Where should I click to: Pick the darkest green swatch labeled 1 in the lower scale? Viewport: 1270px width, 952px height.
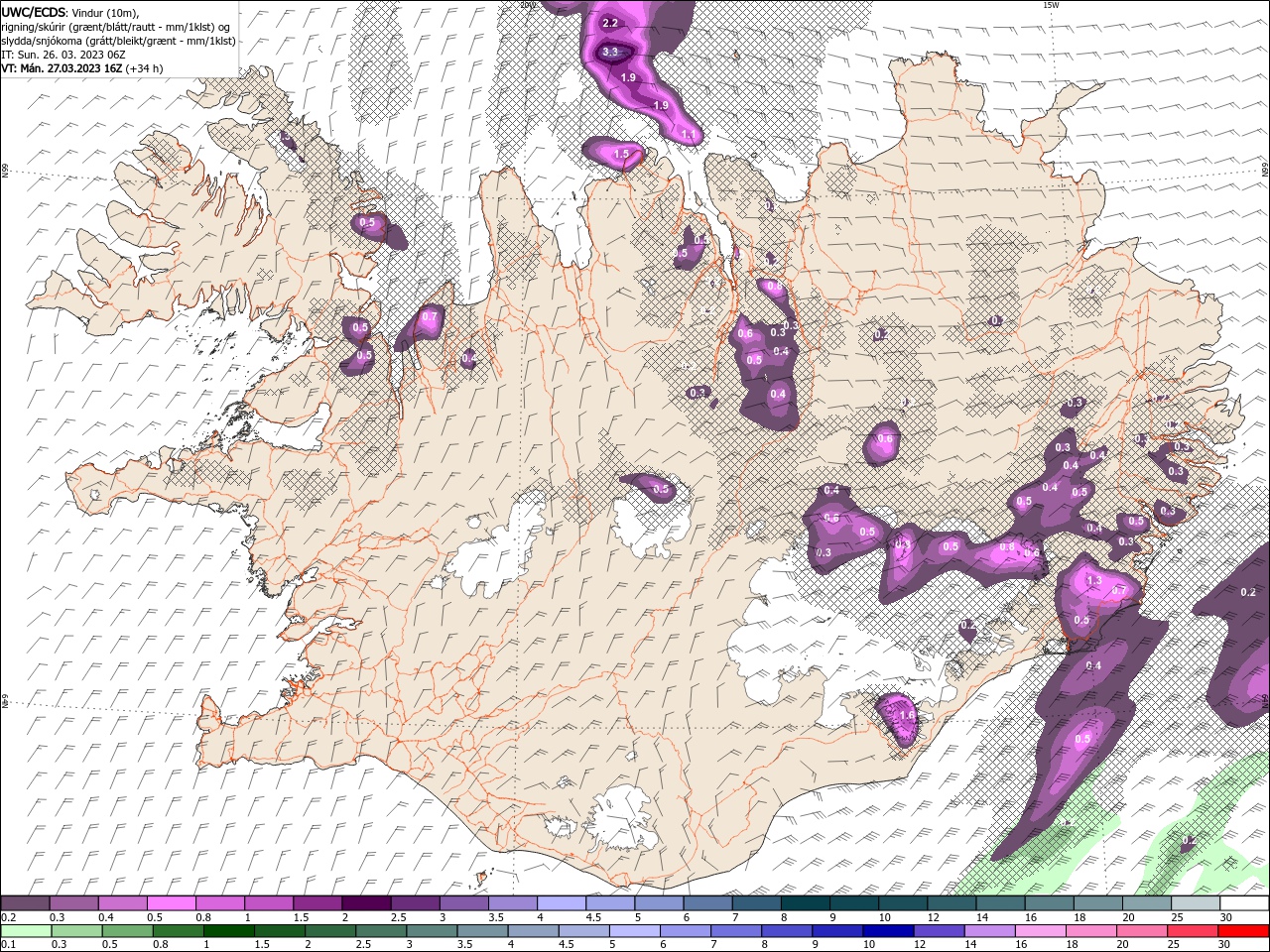(x=229, y=931)
